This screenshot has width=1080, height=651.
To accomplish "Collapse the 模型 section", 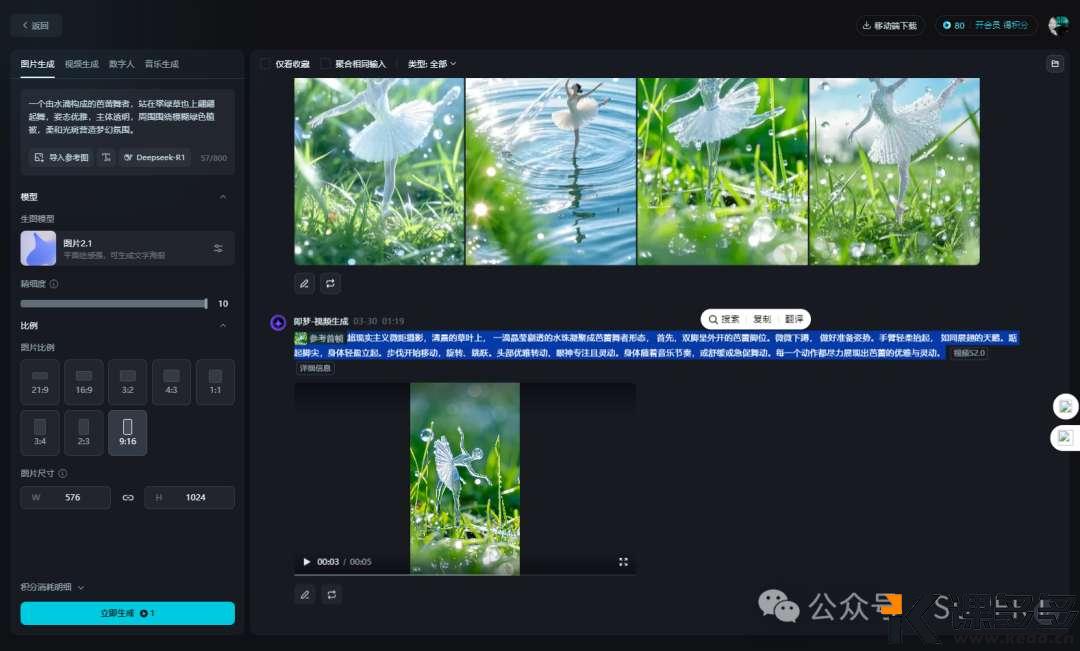I will [x=222, y=197].
